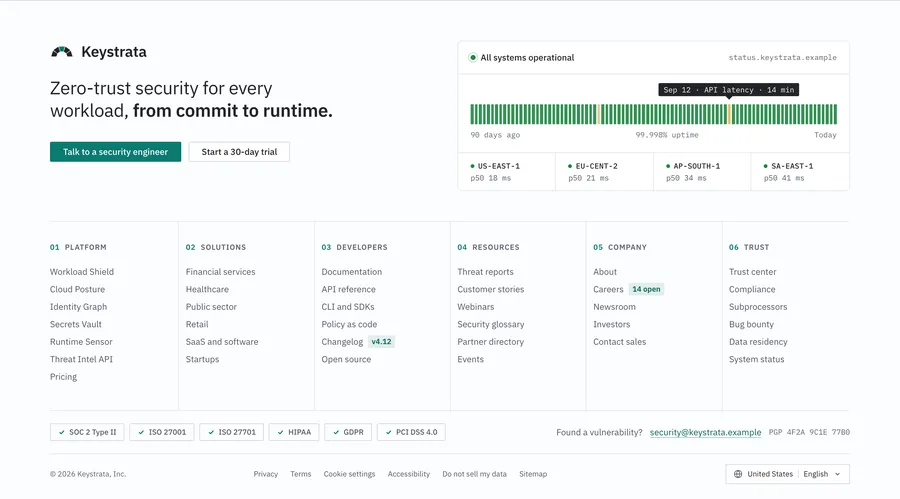Click the EU-CENT-2 region cell
This screenshot has height=499, width=900.
pos(604,172)
